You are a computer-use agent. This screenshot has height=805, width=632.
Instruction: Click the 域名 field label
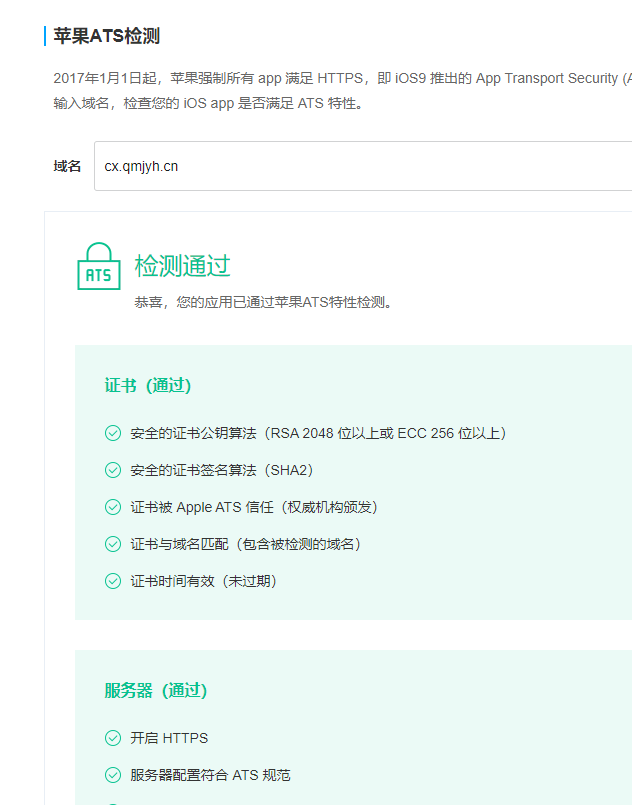(67, 166)
